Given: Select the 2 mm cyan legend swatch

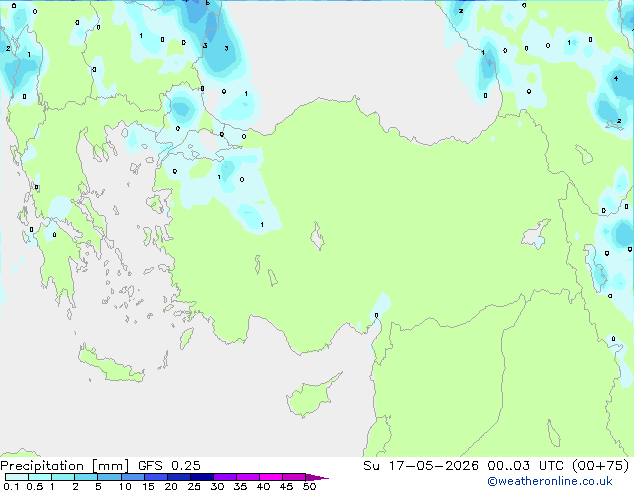Looking at the screenshot, I should 86,477.
